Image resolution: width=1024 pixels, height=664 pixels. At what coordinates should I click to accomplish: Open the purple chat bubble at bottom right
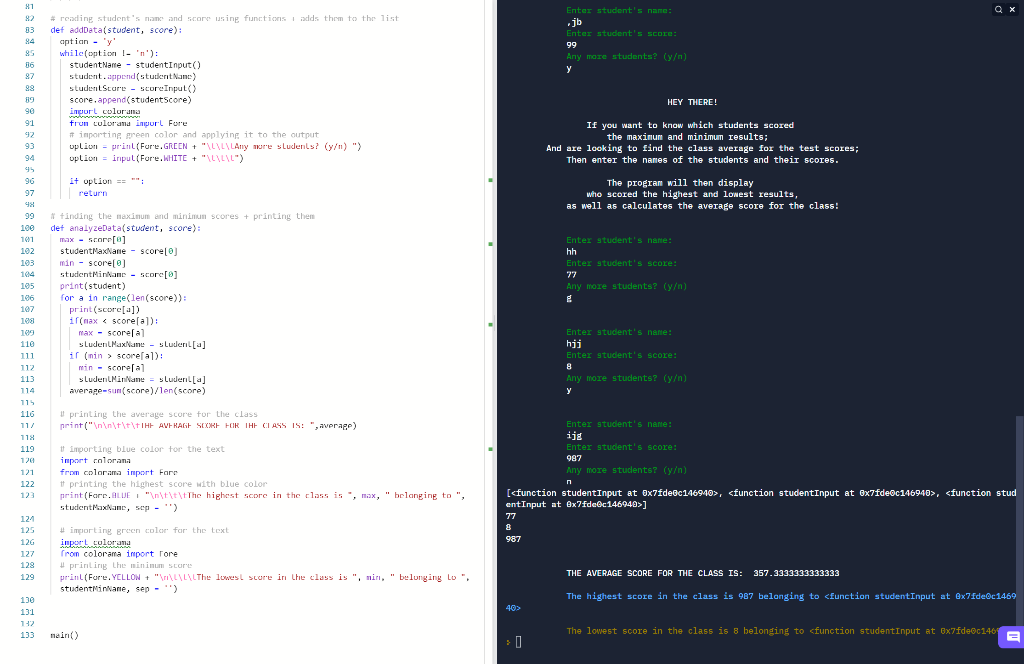1011,637
